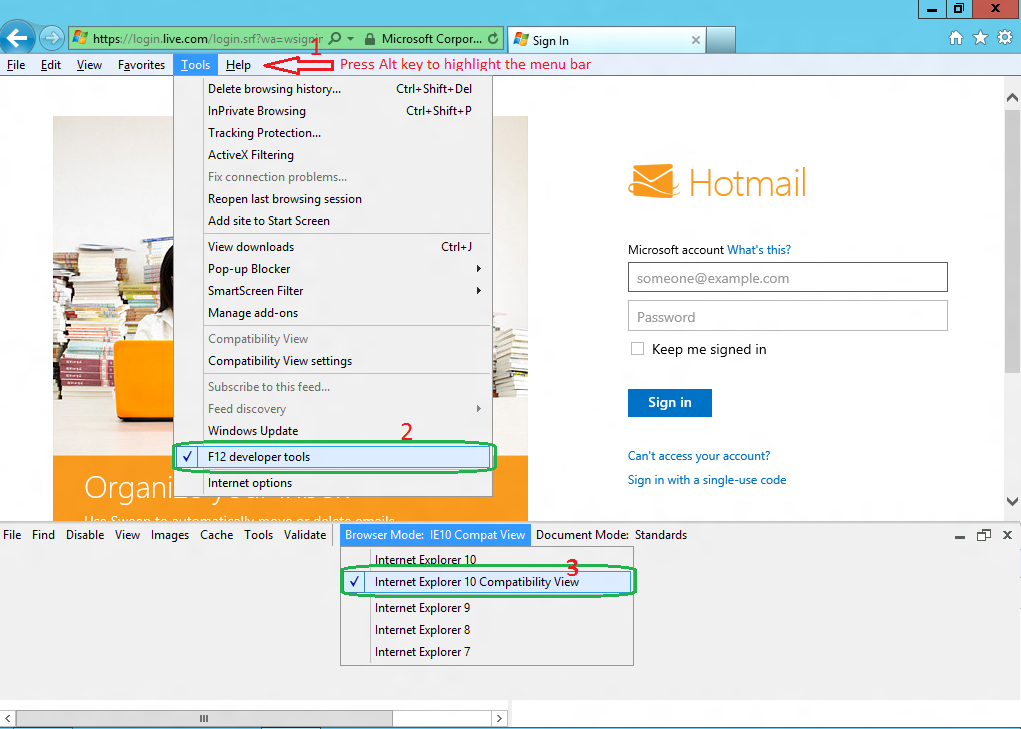Open the Tools gear icon
The width and height of the screenshot is (1021, 729).
point(1005,38)
